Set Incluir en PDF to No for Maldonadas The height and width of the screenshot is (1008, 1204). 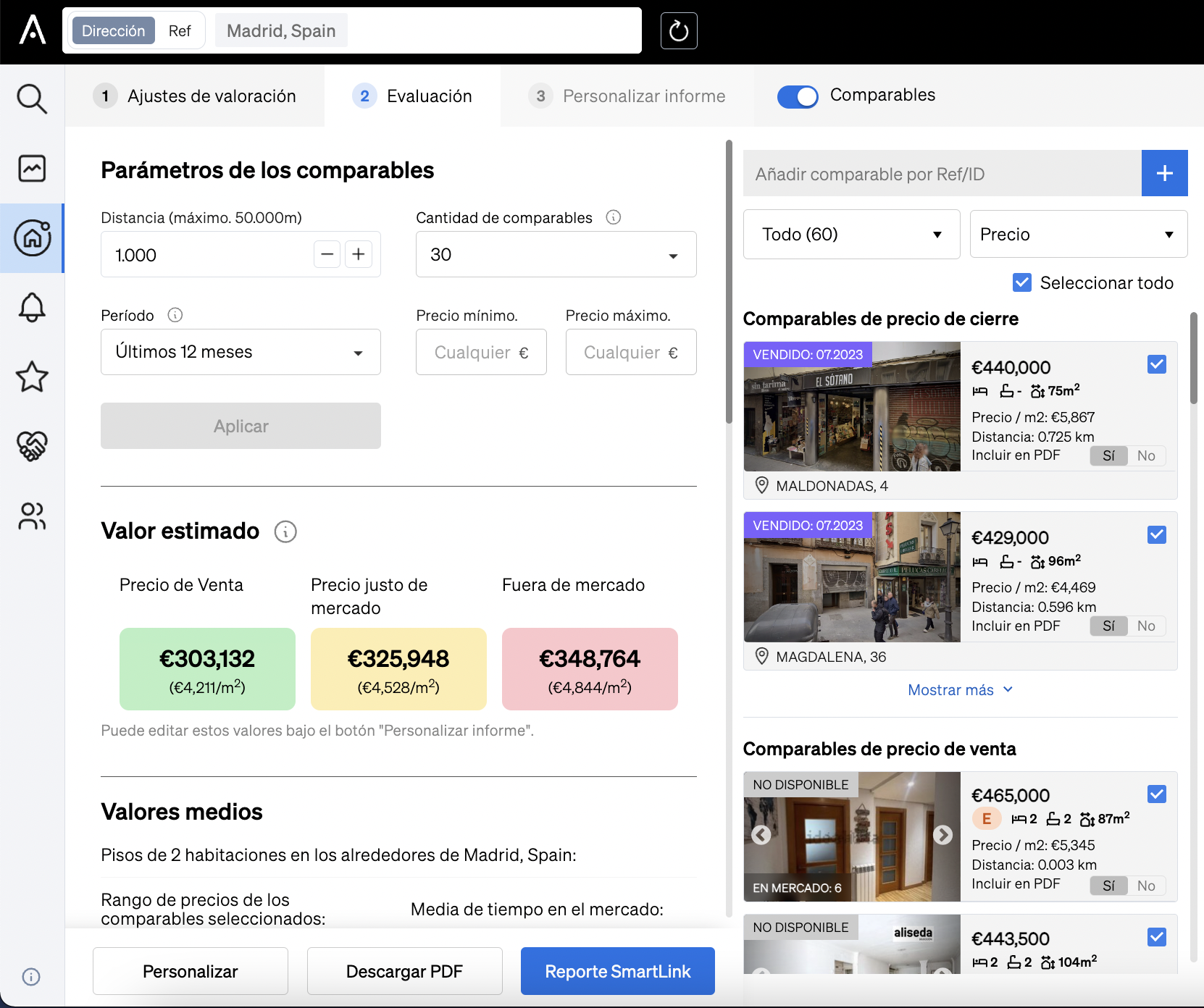1146,455
